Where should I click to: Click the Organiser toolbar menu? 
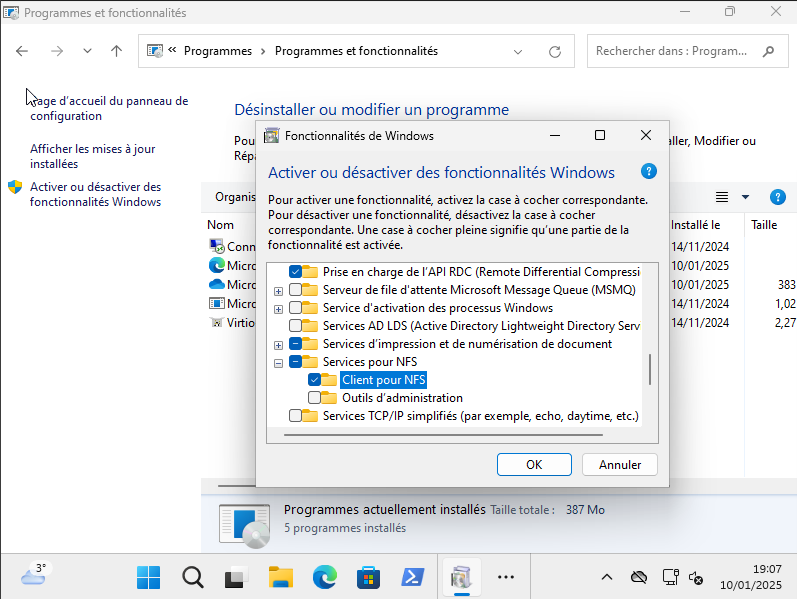(x=235, y=197)
